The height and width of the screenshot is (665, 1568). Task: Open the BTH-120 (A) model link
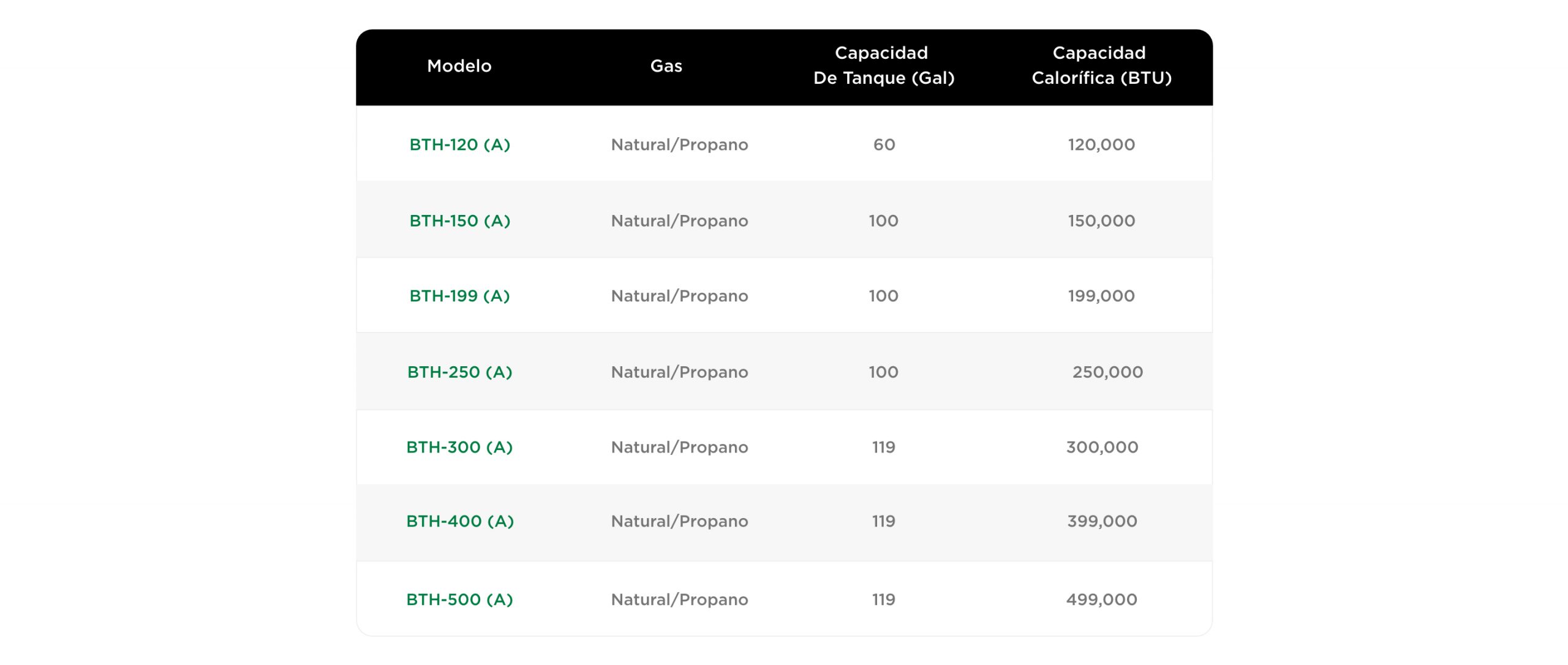pos(459,145)
